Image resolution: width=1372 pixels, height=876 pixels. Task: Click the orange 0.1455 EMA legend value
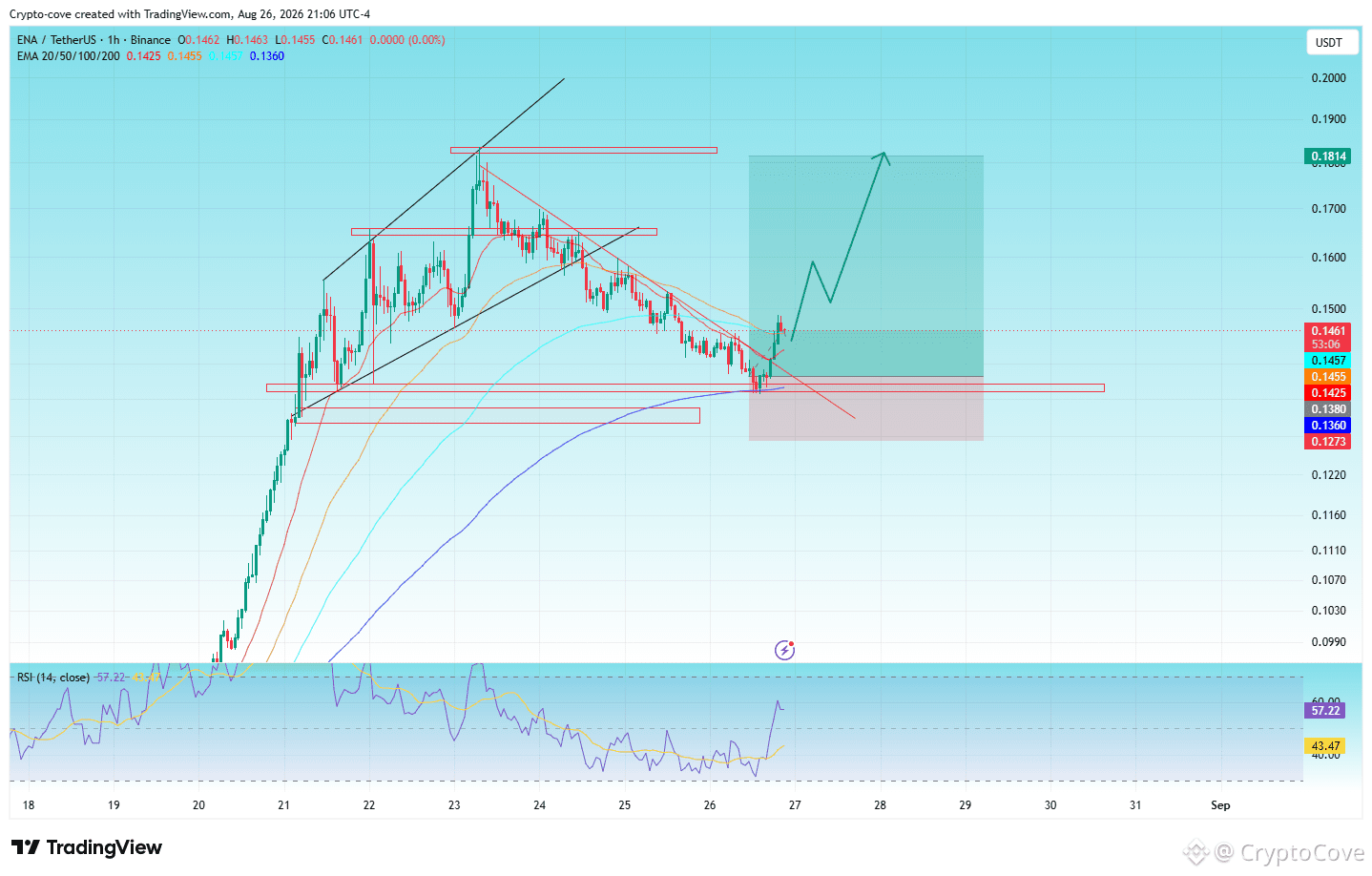point(185,56)
